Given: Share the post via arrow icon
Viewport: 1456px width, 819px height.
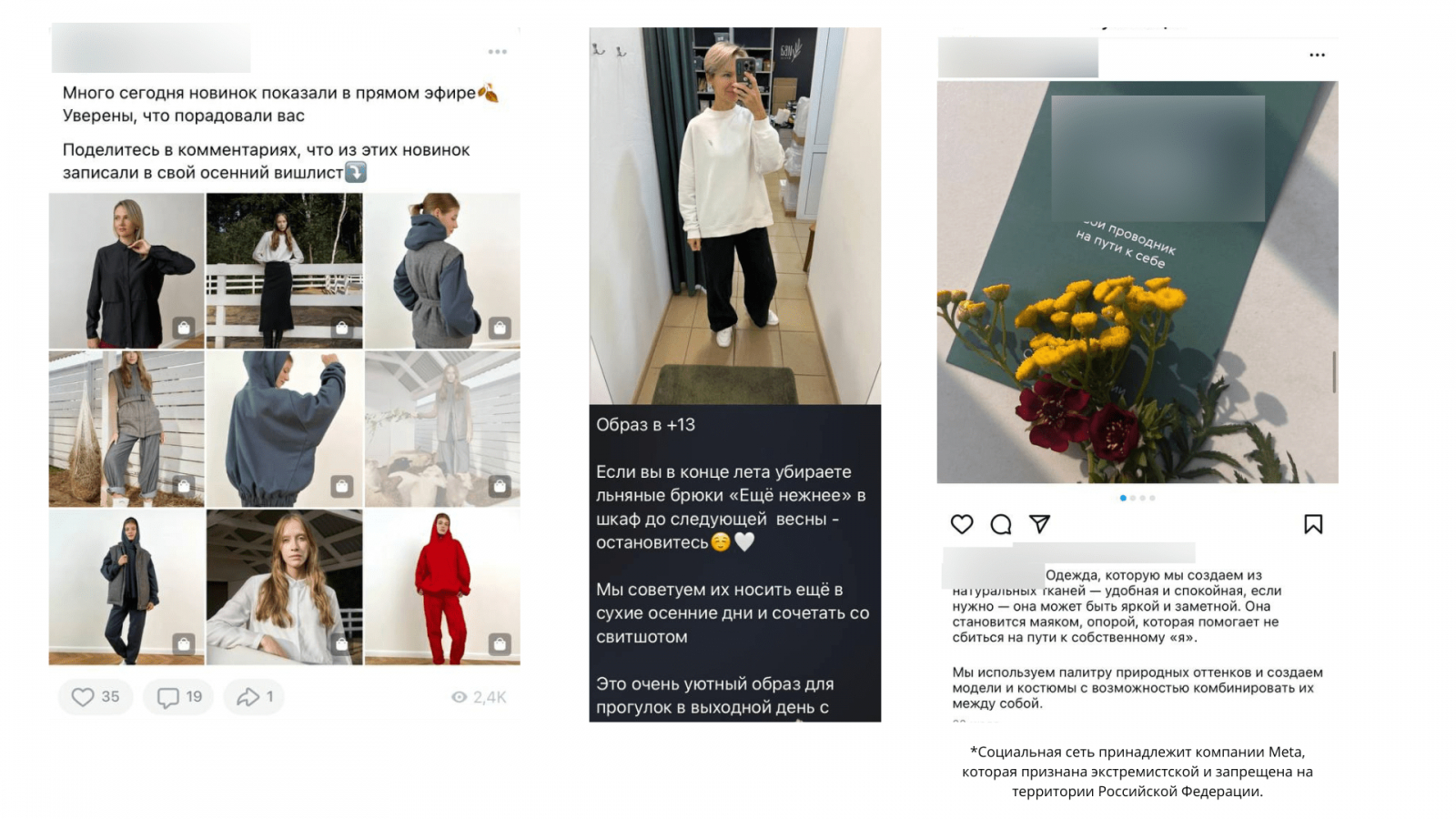Looking at the screenshot, I should 254,697.
